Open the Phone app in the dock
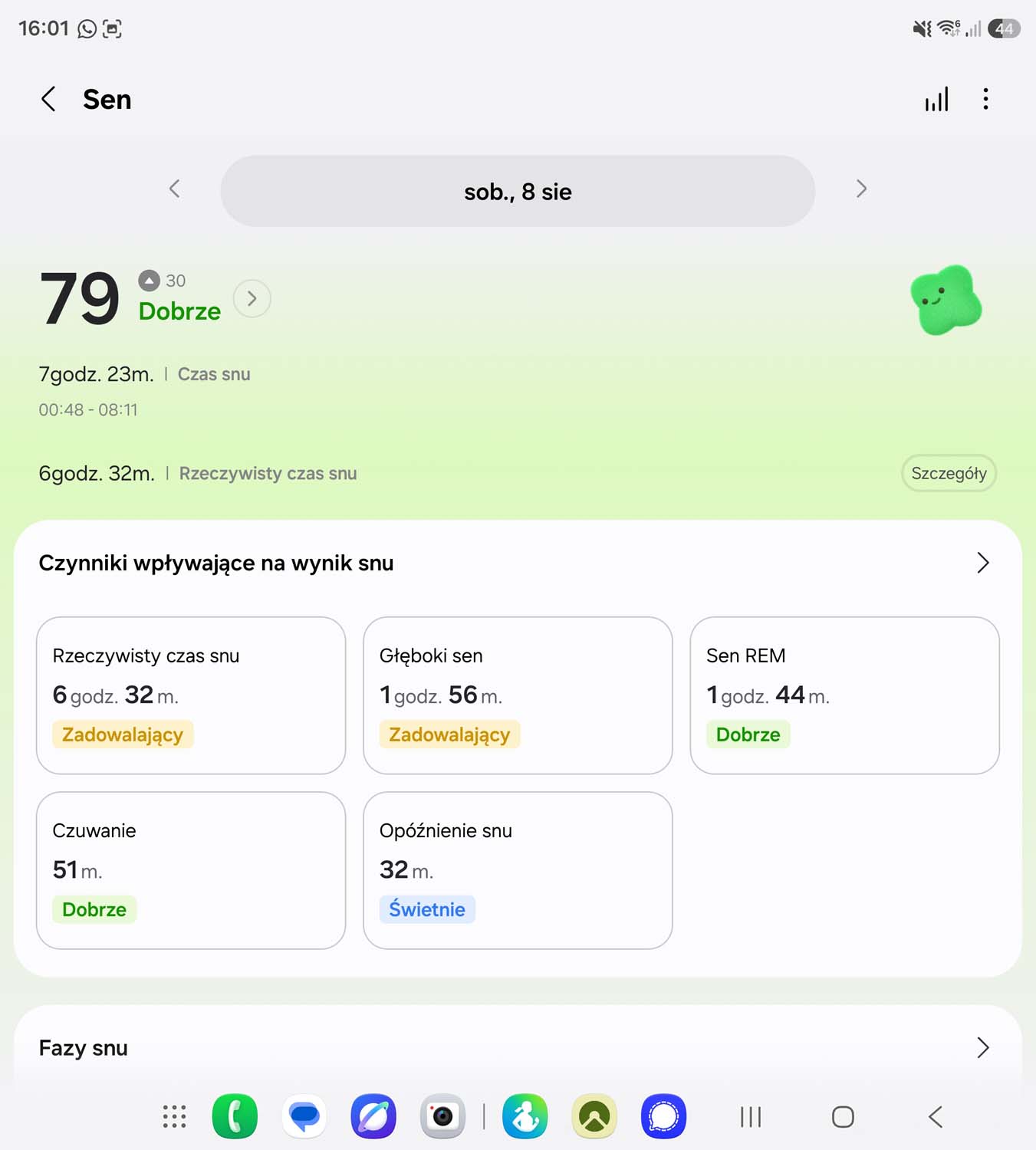The width and height of the screenshot is (1036, 1150). [x=235, y=1116]
